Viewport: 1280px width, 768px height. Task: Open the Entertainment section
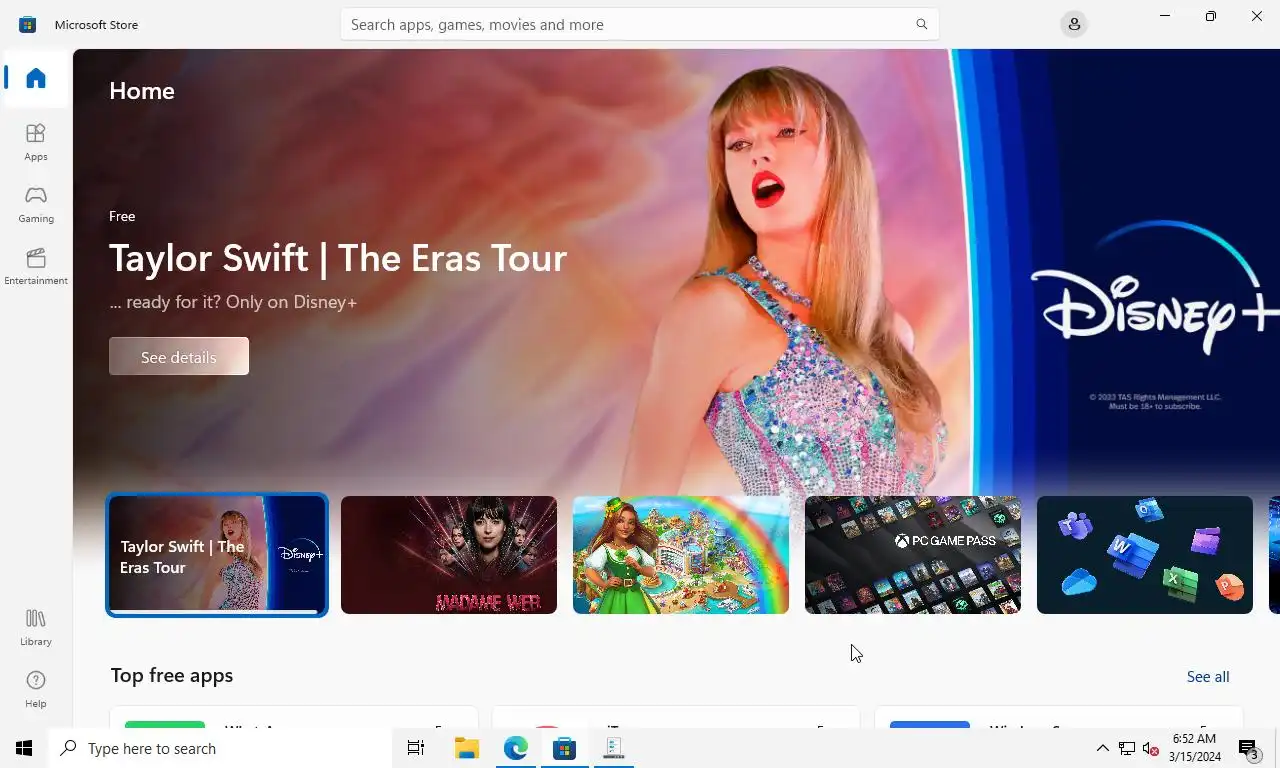click(36, 266)
